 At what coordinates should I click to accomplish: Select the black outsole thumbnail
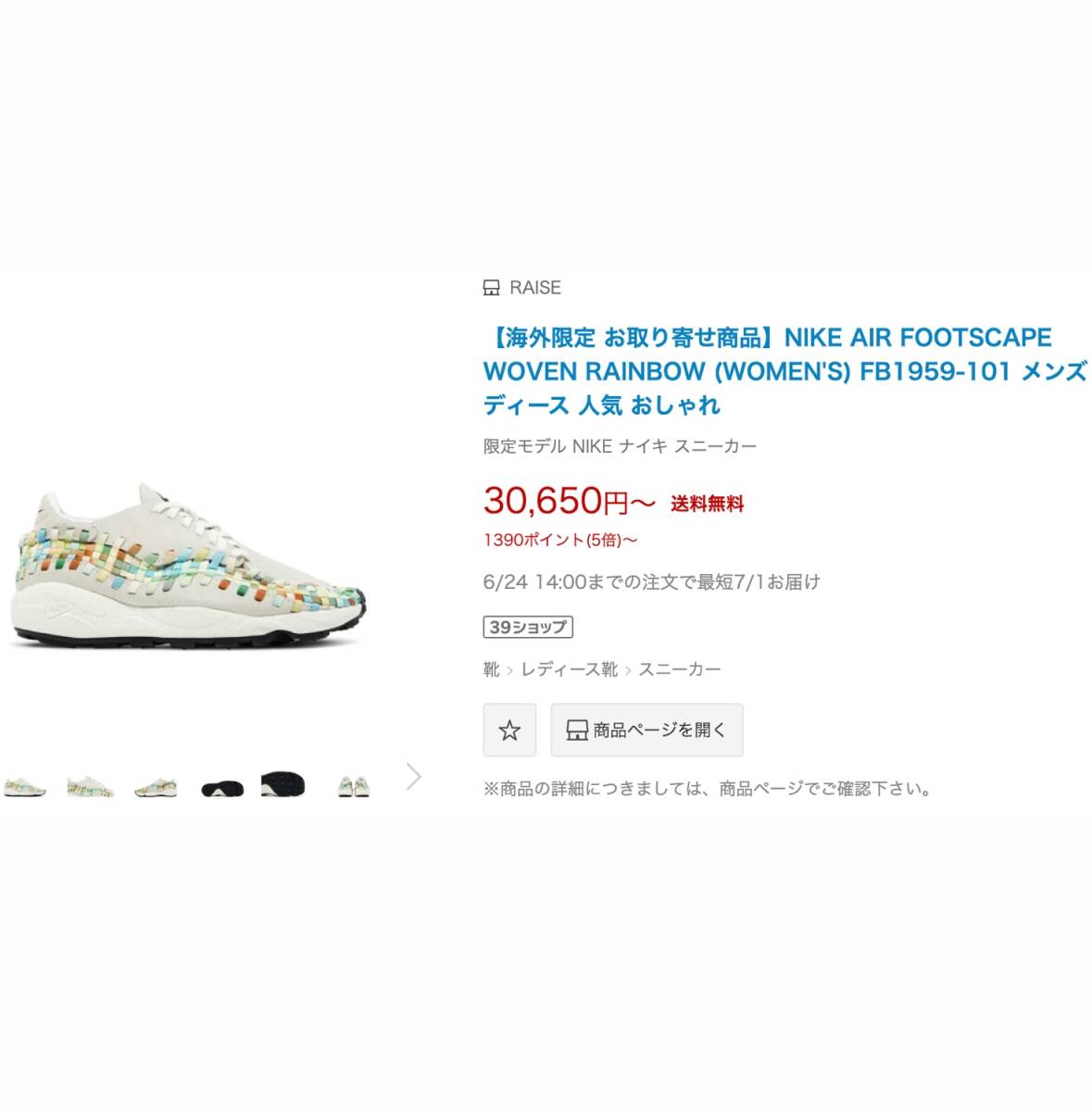(x=283, y=785)
